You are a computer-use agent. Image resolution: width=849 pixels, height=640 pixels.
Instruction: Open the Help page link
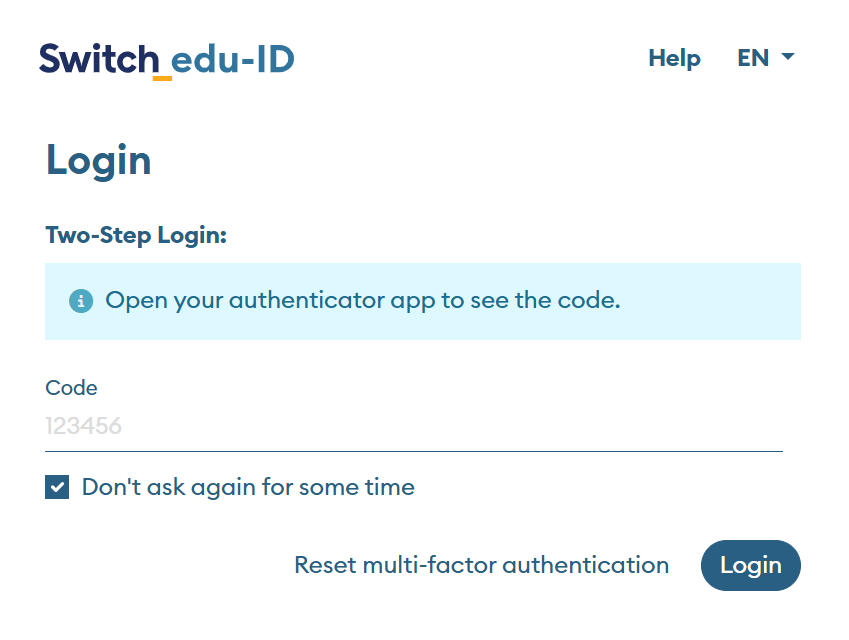click(x=674, y=58)
